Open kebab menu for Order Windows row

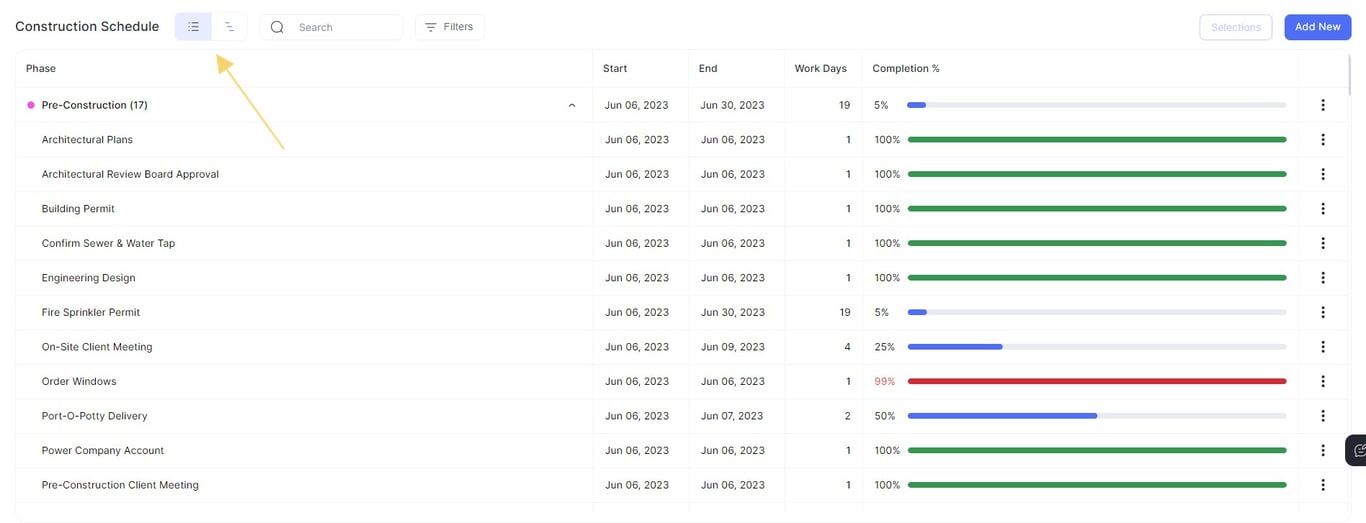[x=1322, y=381]
